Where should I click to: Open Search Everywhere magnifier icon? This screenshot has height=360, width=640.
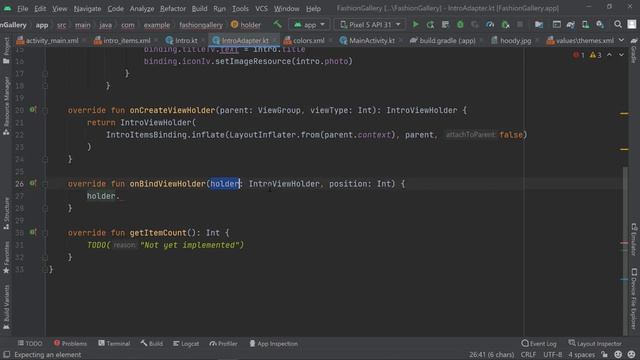point(618,24)
